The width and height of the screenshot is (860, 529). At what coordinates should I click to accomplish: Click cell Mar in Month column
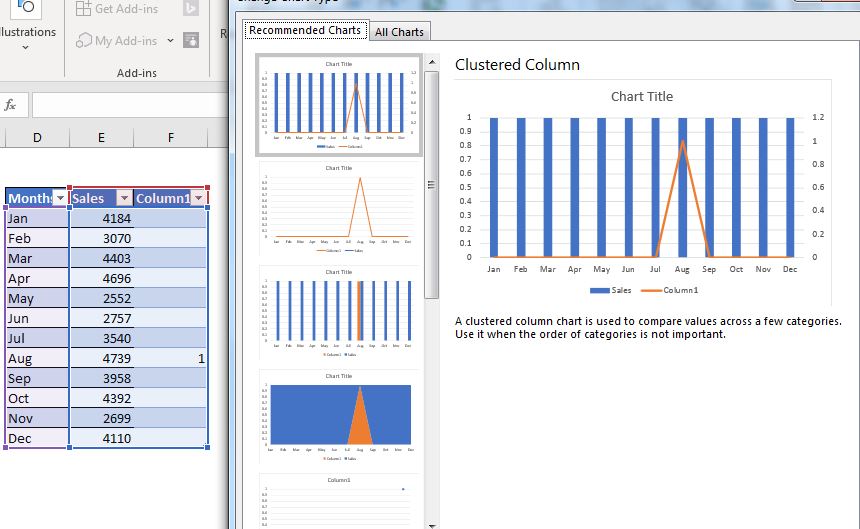(37, 258)
